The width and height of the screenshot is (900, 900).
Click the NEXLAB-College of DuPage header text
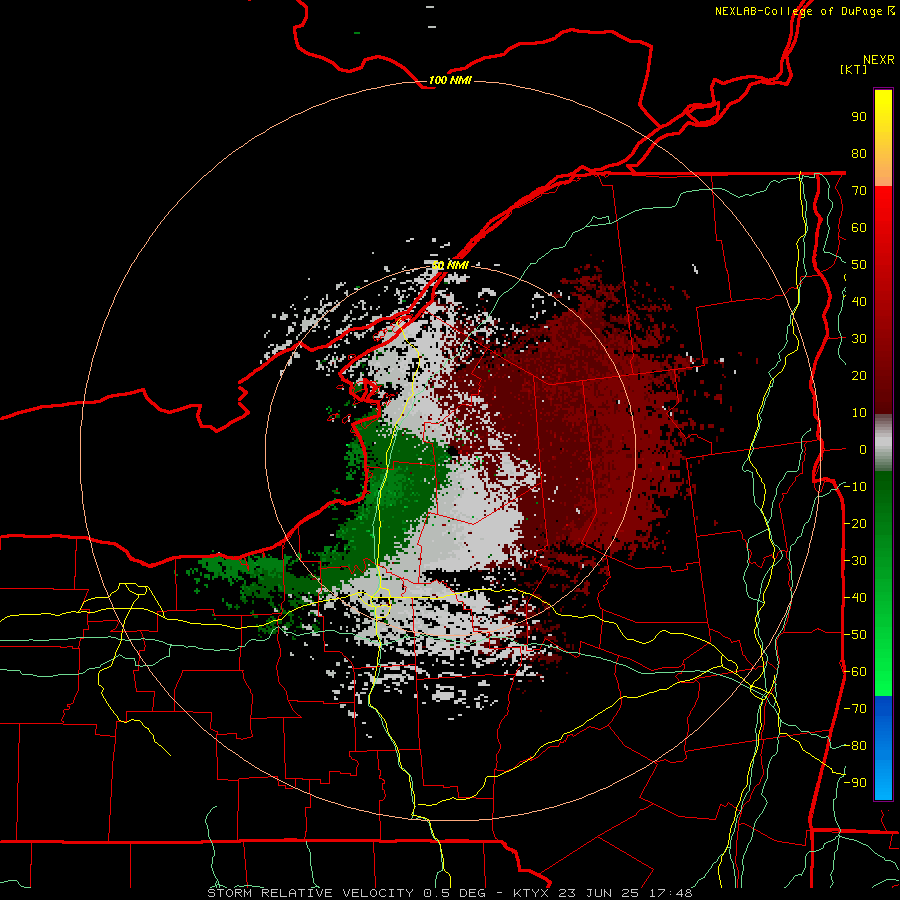pyautogui.click(x=798, y=11)
